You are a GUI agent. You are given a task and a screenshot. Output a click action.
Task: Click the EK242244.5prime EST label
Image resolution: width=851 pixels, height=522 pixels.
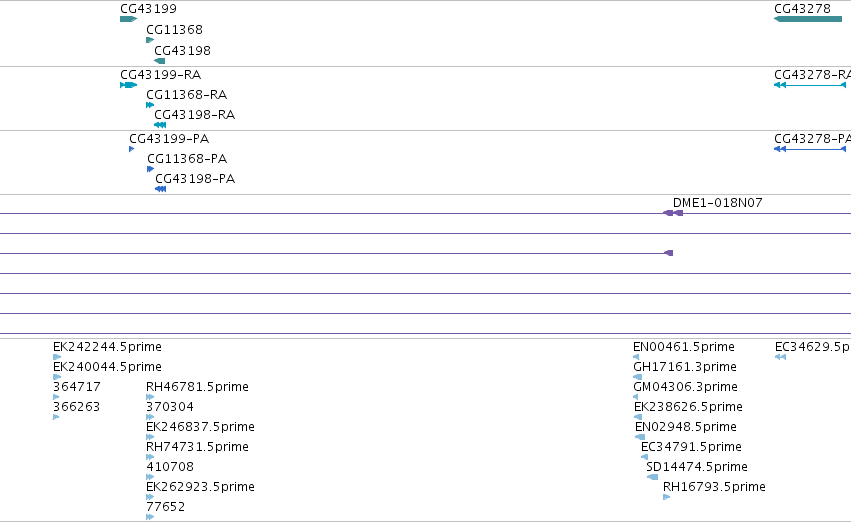(x=107, y=347)
